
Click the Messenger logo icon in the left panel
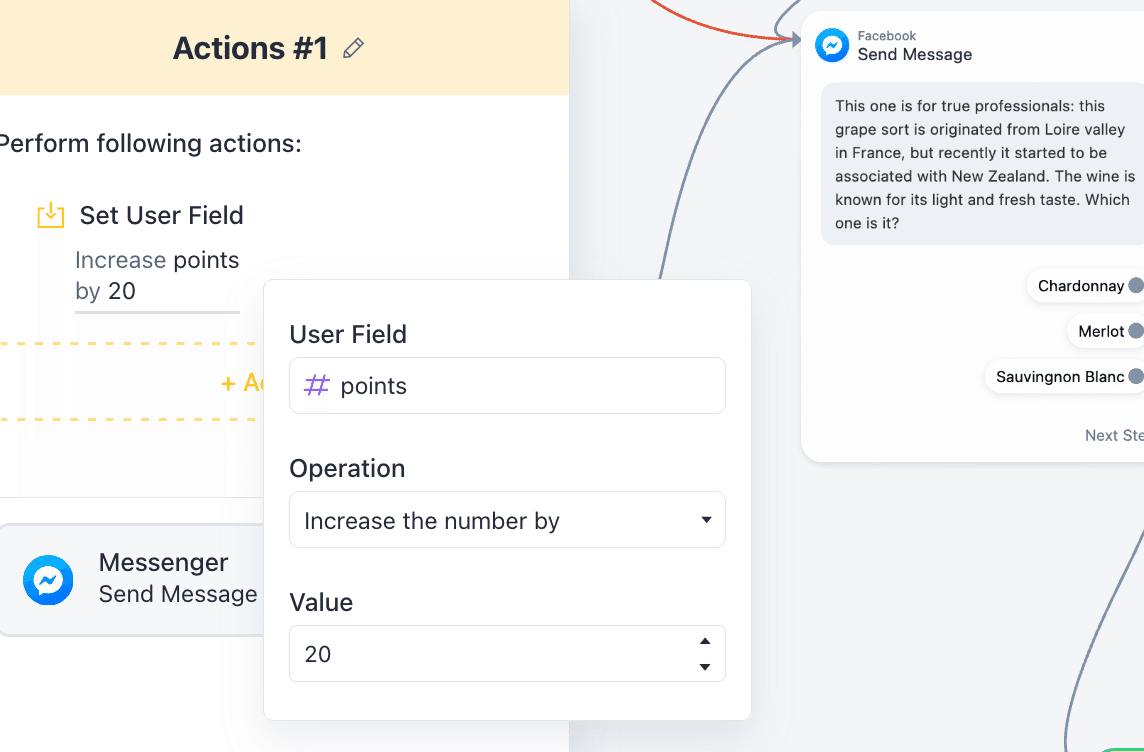click(48, 580)
